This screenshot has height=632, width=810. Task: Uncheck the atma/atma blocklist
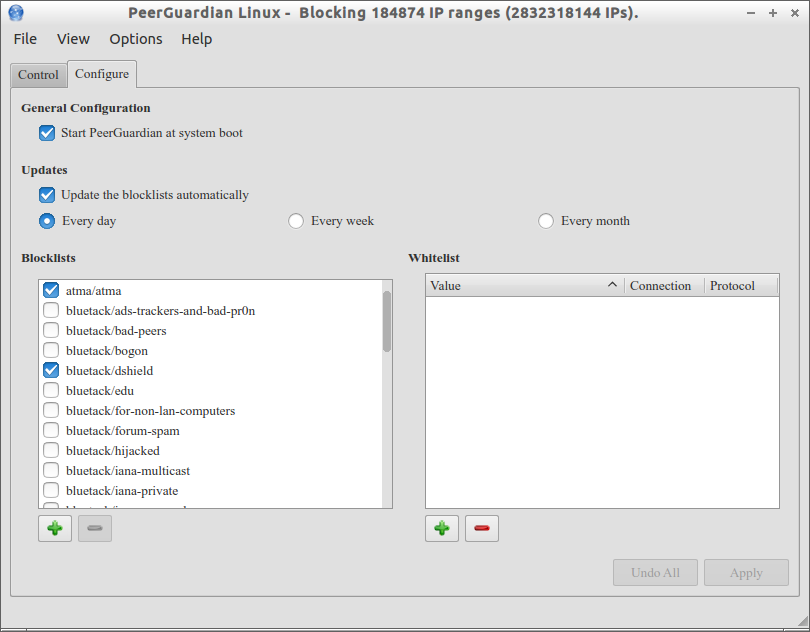pyautogui.click(x=51, y=290)
